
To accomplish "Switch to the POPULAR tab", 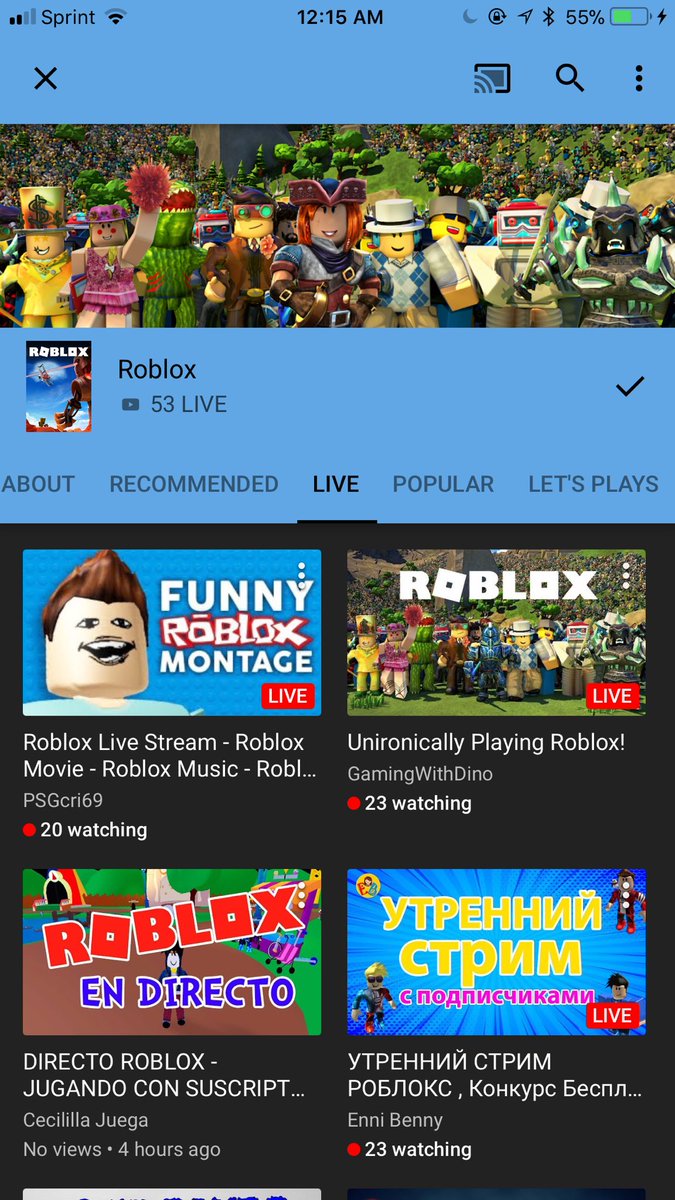I will 443,484.
